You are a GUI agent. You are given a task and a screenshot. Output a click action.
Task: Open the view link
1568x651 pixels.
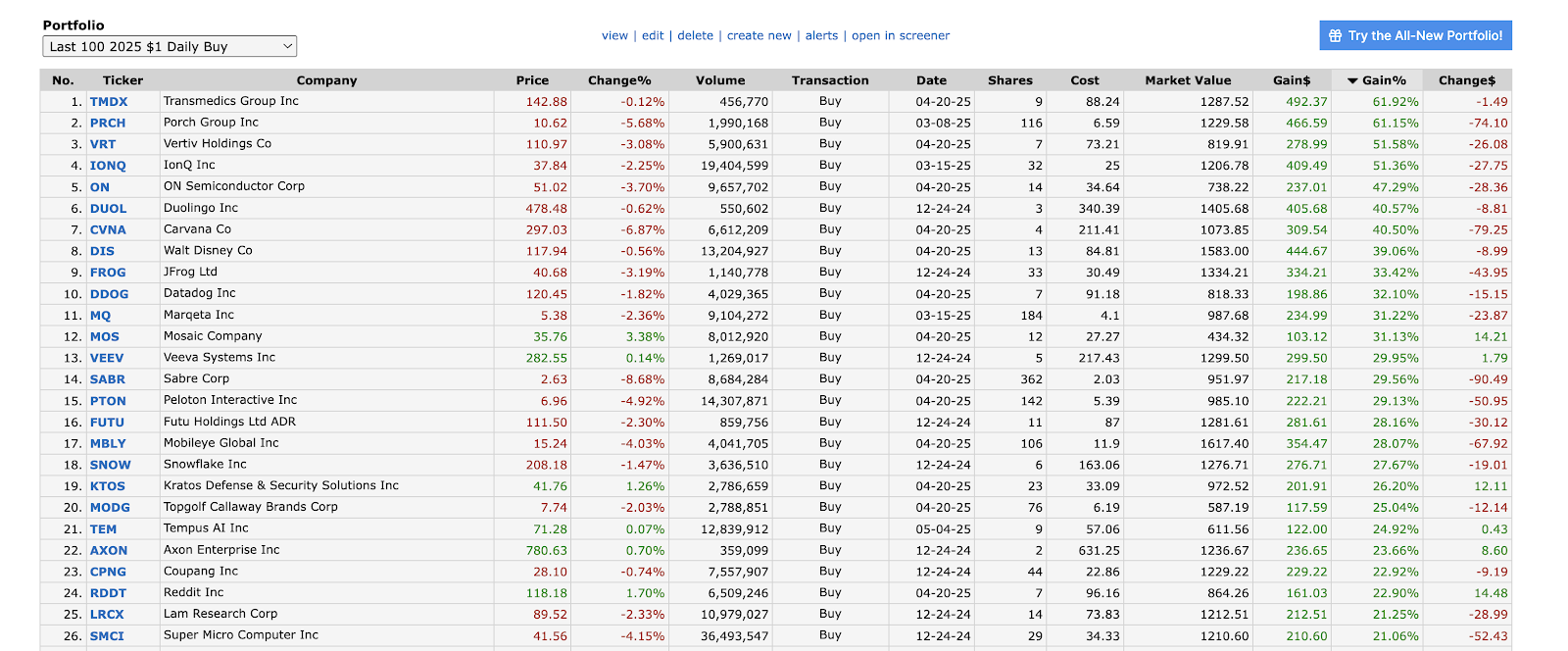614,35
